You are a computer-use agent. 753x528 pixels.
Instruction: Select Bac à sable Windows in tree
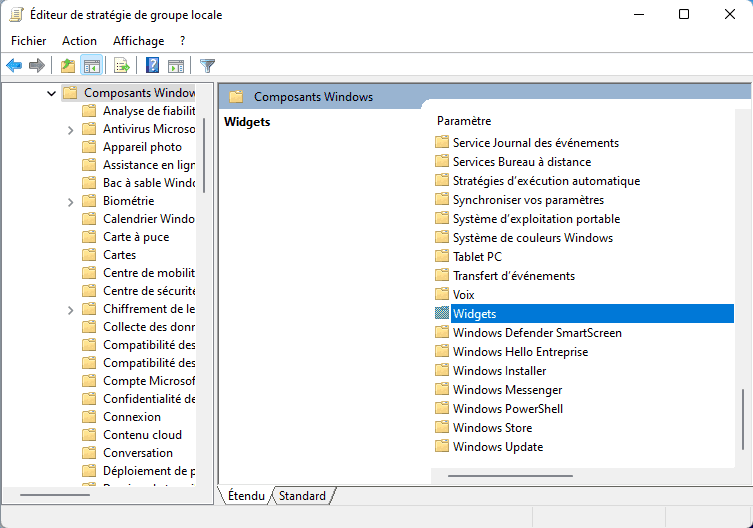click(149, 183)
